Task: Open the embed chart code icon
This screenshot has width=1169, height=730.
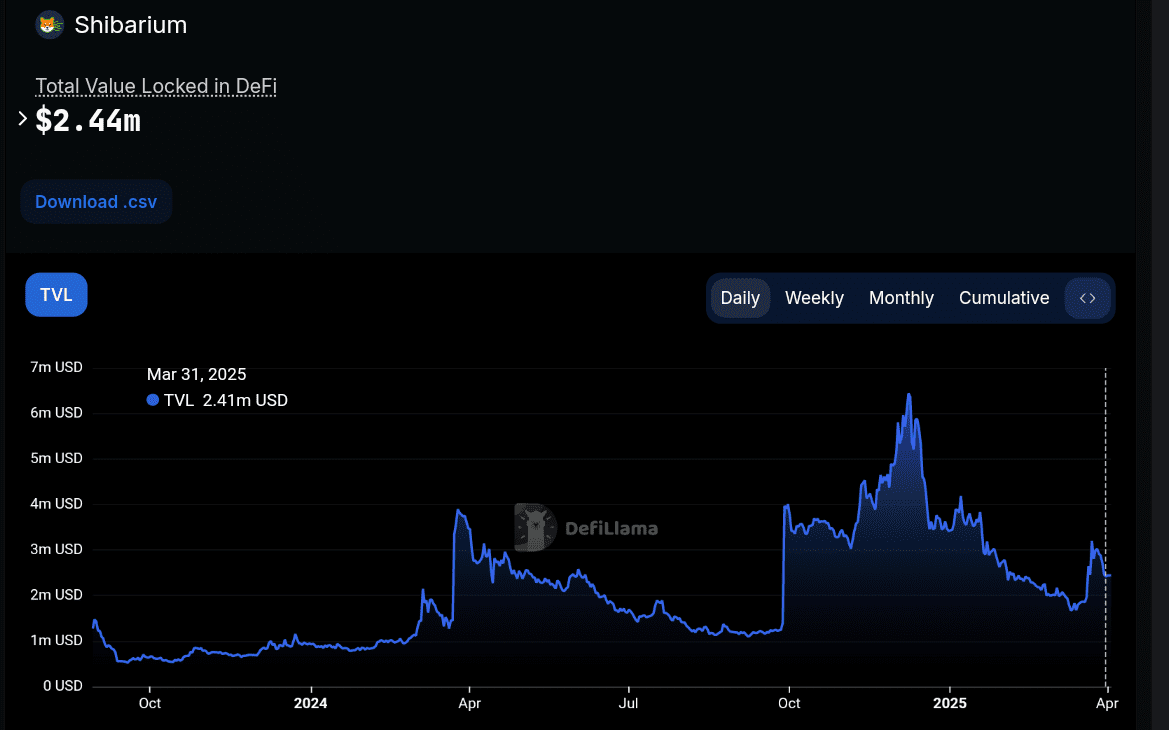Action: click(x=1088, y=298)
